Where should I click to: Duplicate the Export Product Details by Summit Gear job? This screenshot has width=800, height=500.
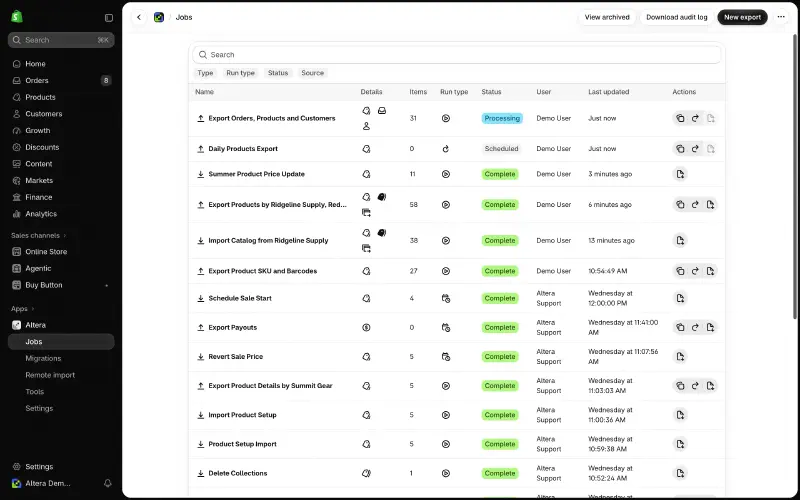click(x=680, y=386)
